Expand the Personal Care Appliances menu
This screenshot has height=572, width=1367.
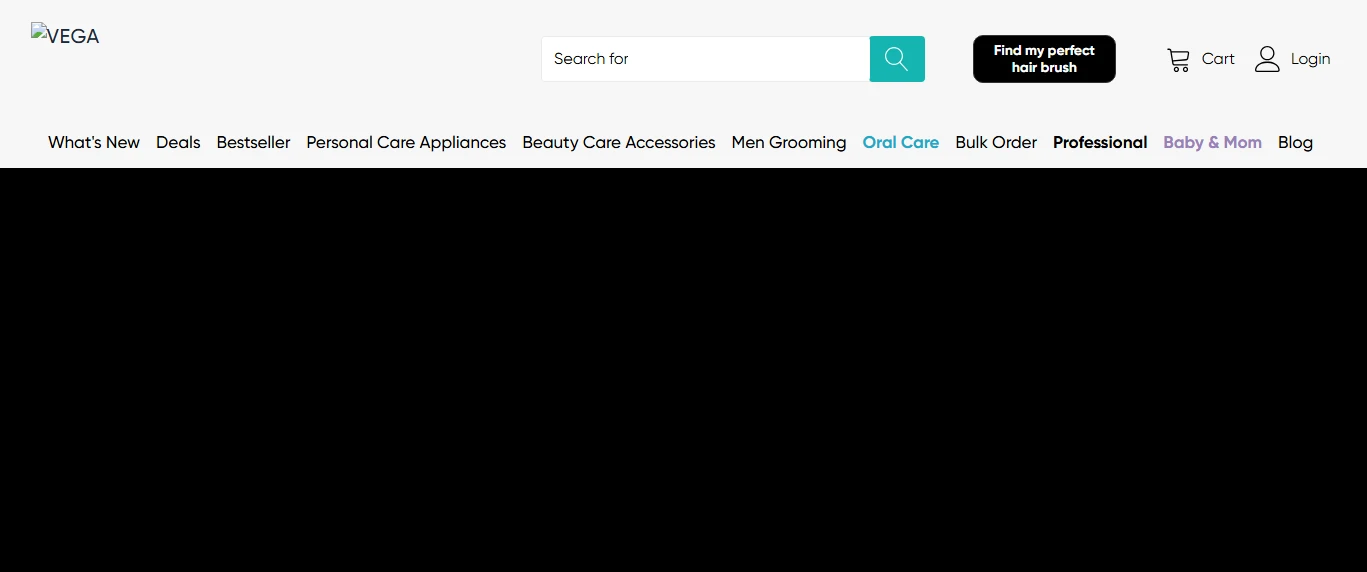[406, 142]
